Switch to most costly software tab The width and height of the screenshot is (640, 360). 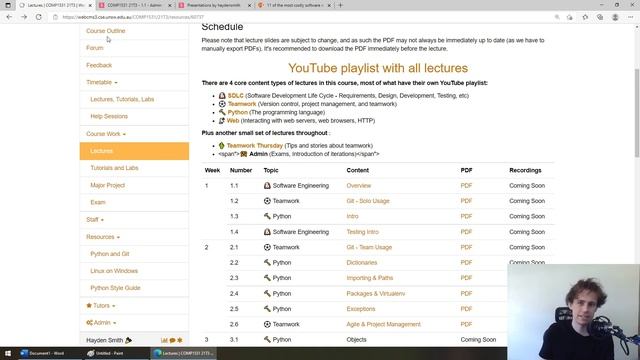(x=294, y=5)
